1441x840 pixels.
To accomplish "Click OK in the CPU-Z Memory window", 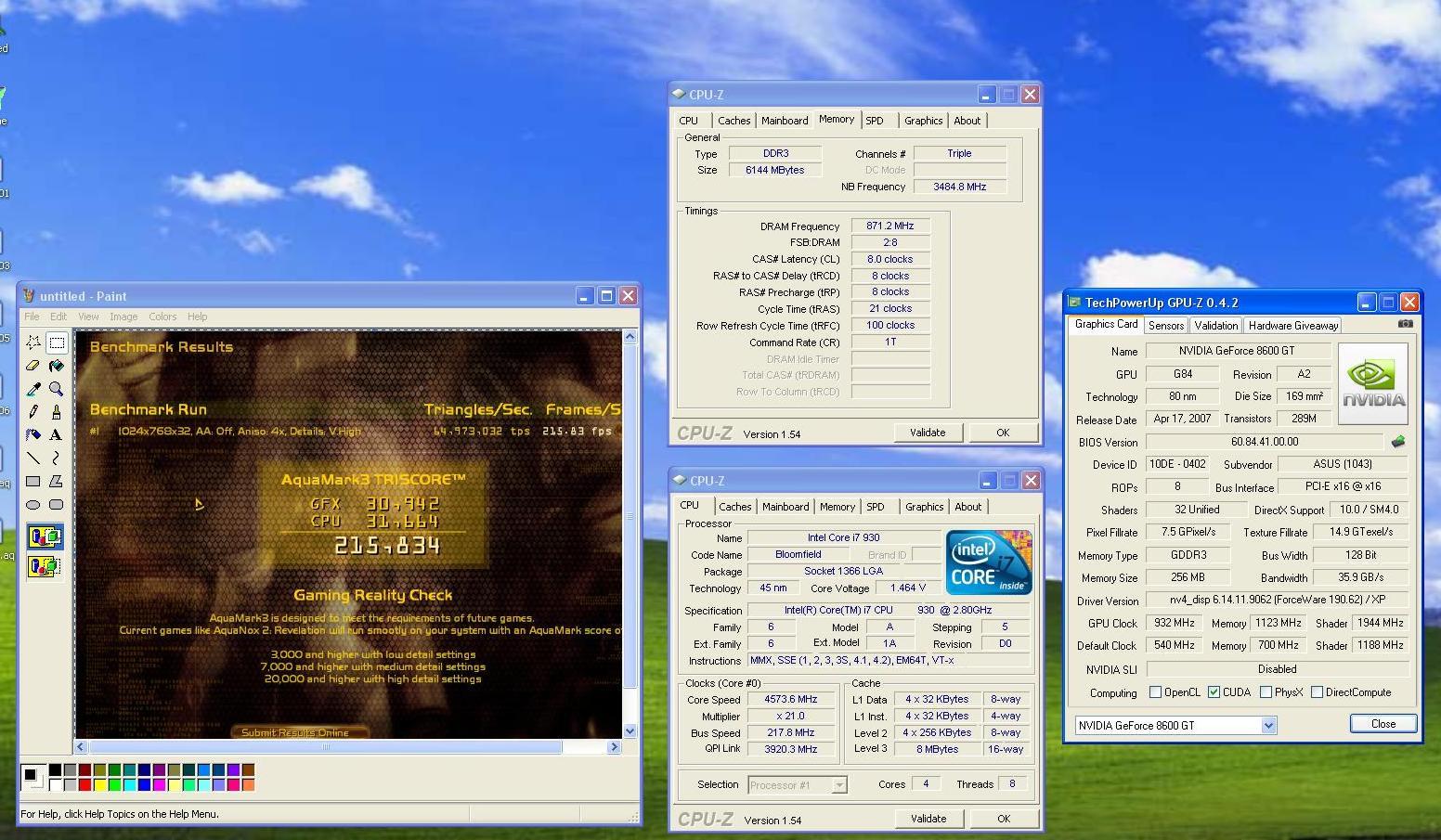I will tap(1003, 433).
